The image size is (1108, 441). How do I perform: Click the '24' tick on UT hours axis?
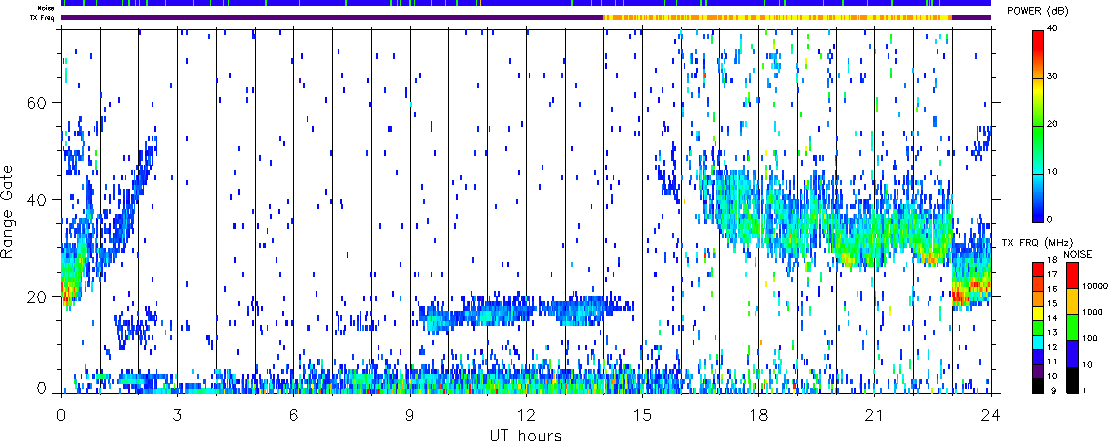coord(990,414)
